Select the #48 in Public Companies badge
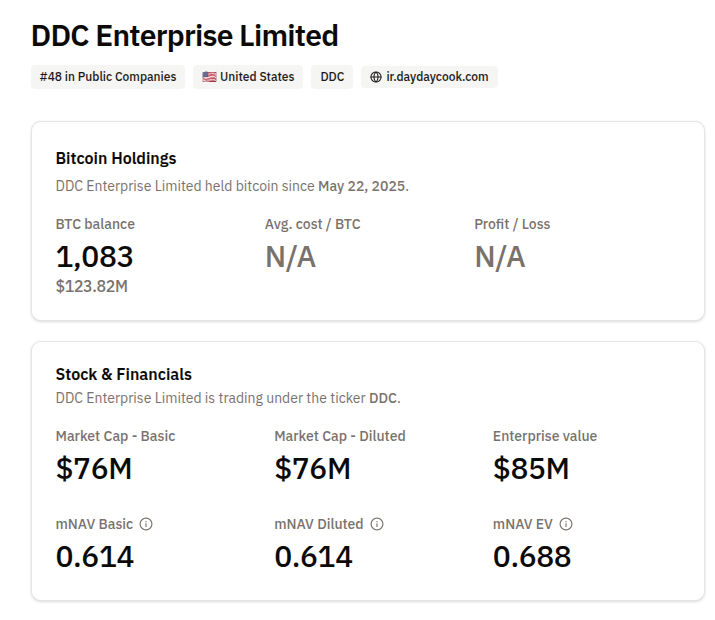Screen dimensions: 715x620 tap(108, 77)
